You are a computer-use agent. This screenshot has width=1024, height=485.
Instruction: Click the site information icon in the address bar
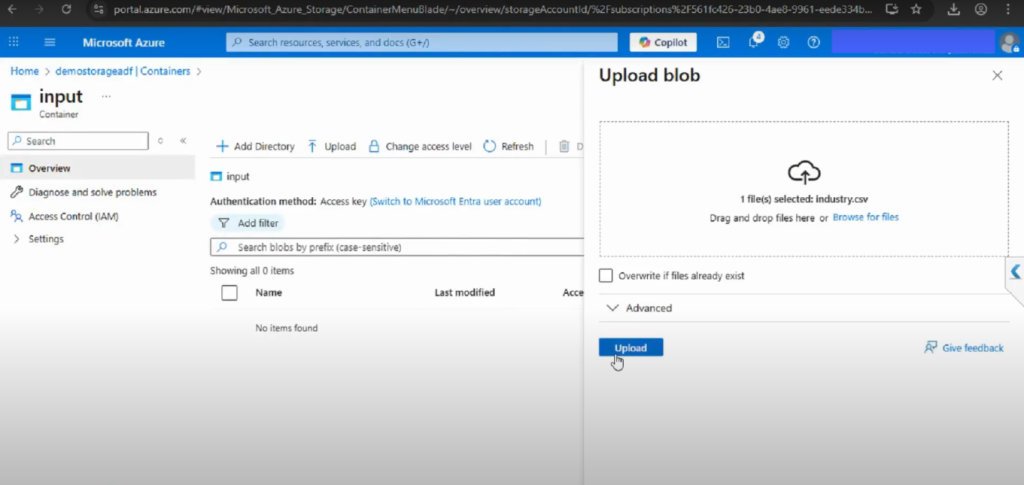(x=98, y=9)
